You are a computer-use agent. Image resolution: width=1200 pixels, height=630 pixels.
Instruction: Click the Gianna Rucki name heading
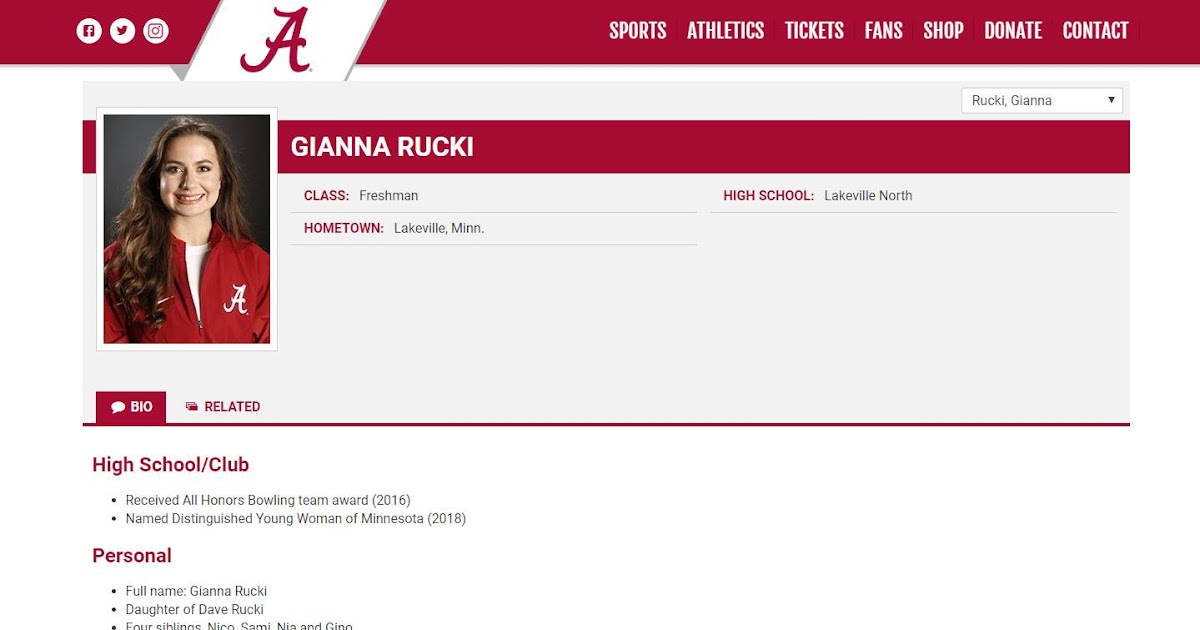[382, 147]
